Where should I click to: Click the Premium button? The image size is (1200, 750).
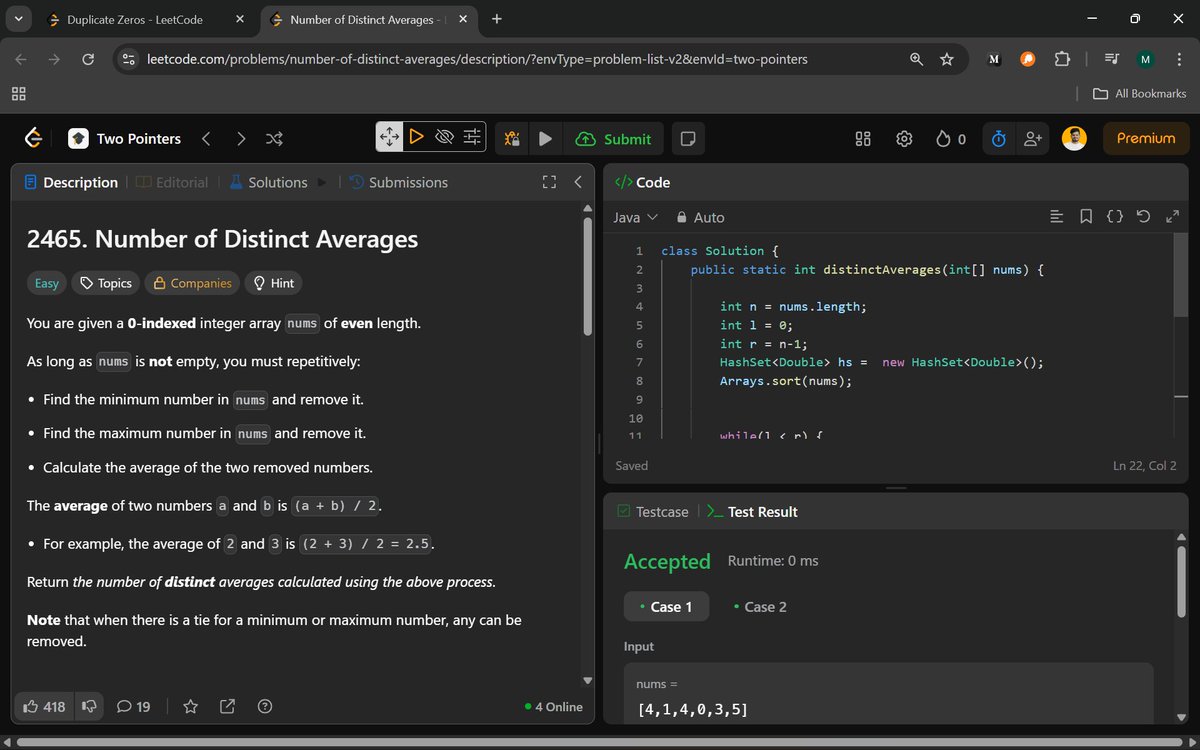pos(1146,139)
